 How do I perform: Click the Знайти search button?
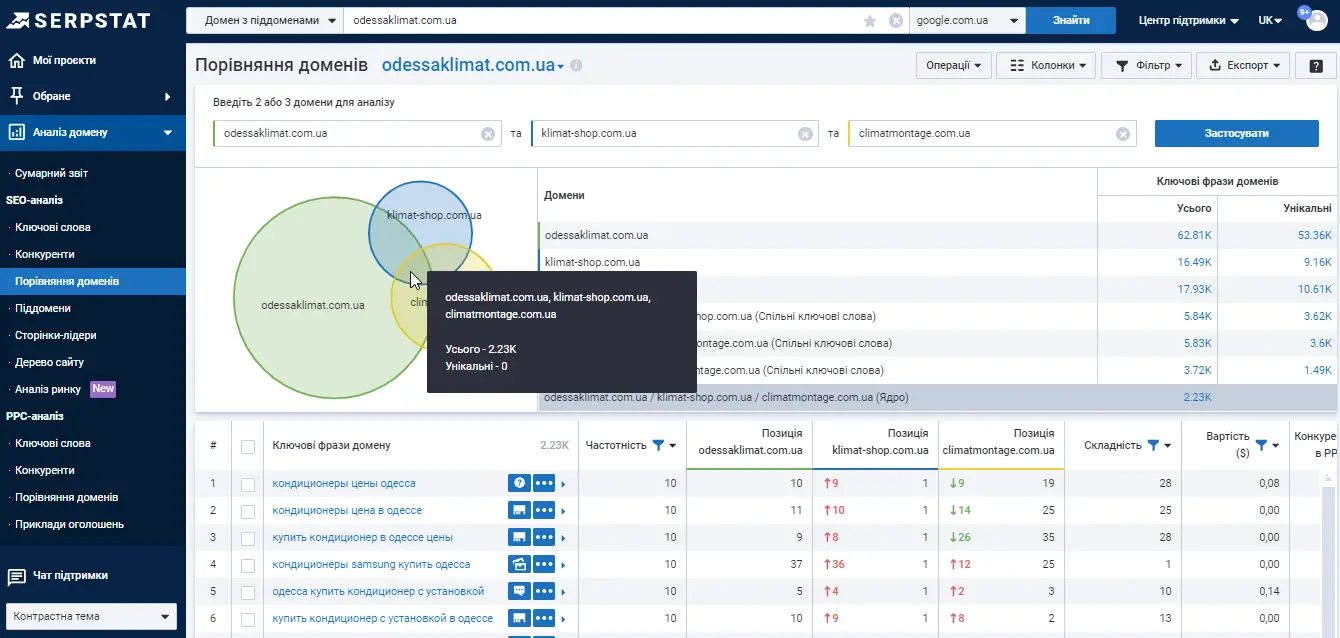tap(1071, 20)
